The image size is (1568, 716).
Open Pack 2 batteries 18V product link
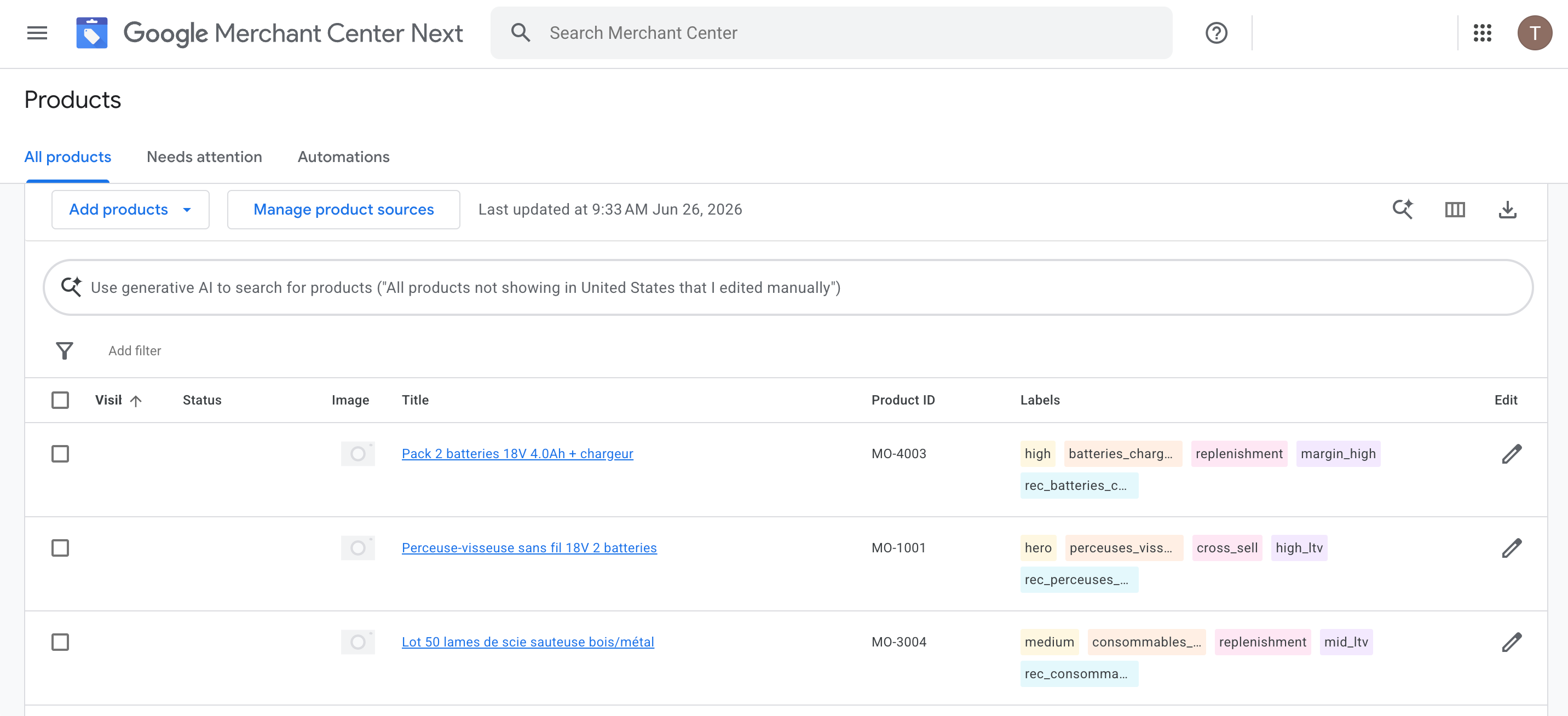tap(517, 454)
